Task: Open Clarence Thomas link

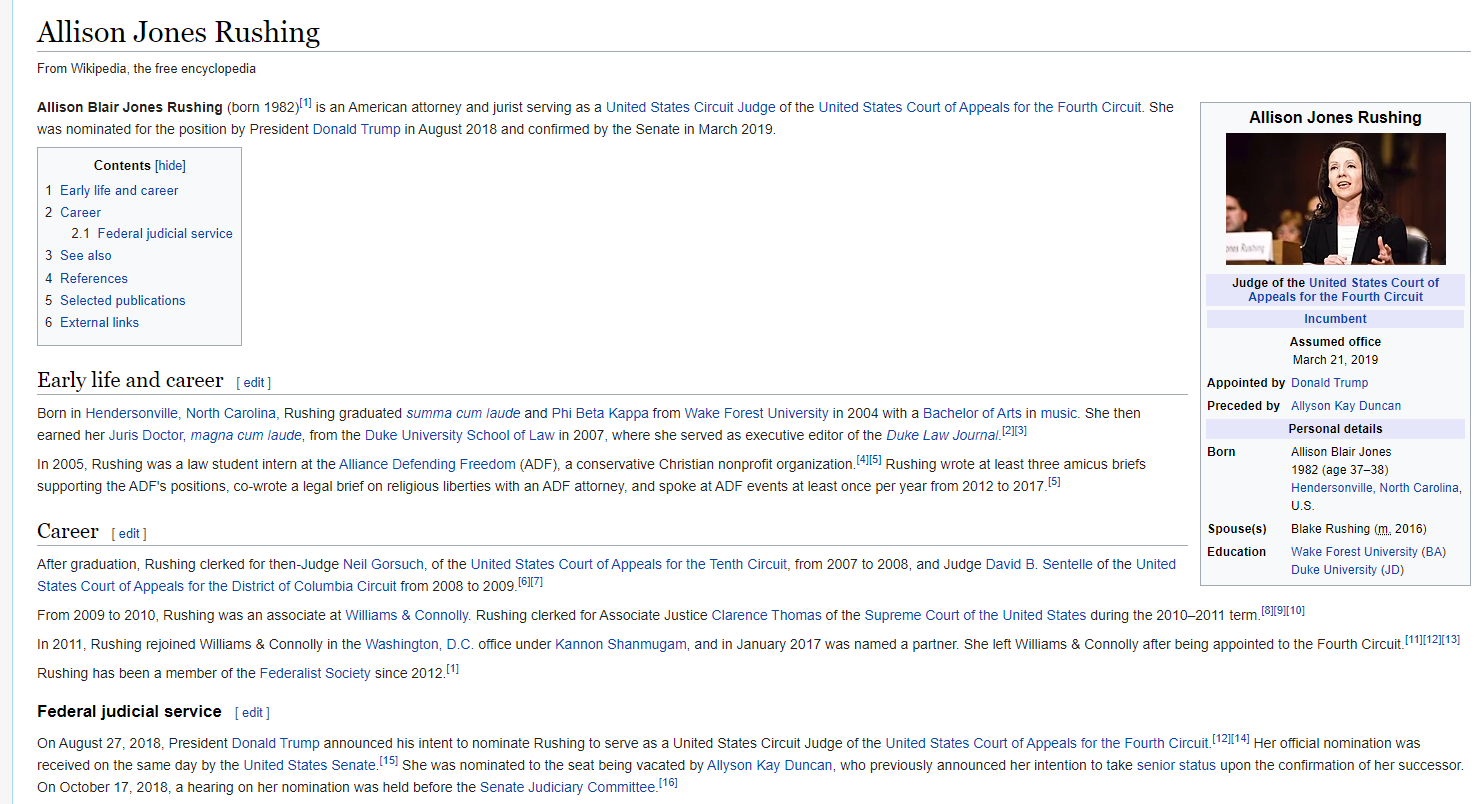Action: coord(767,615)
